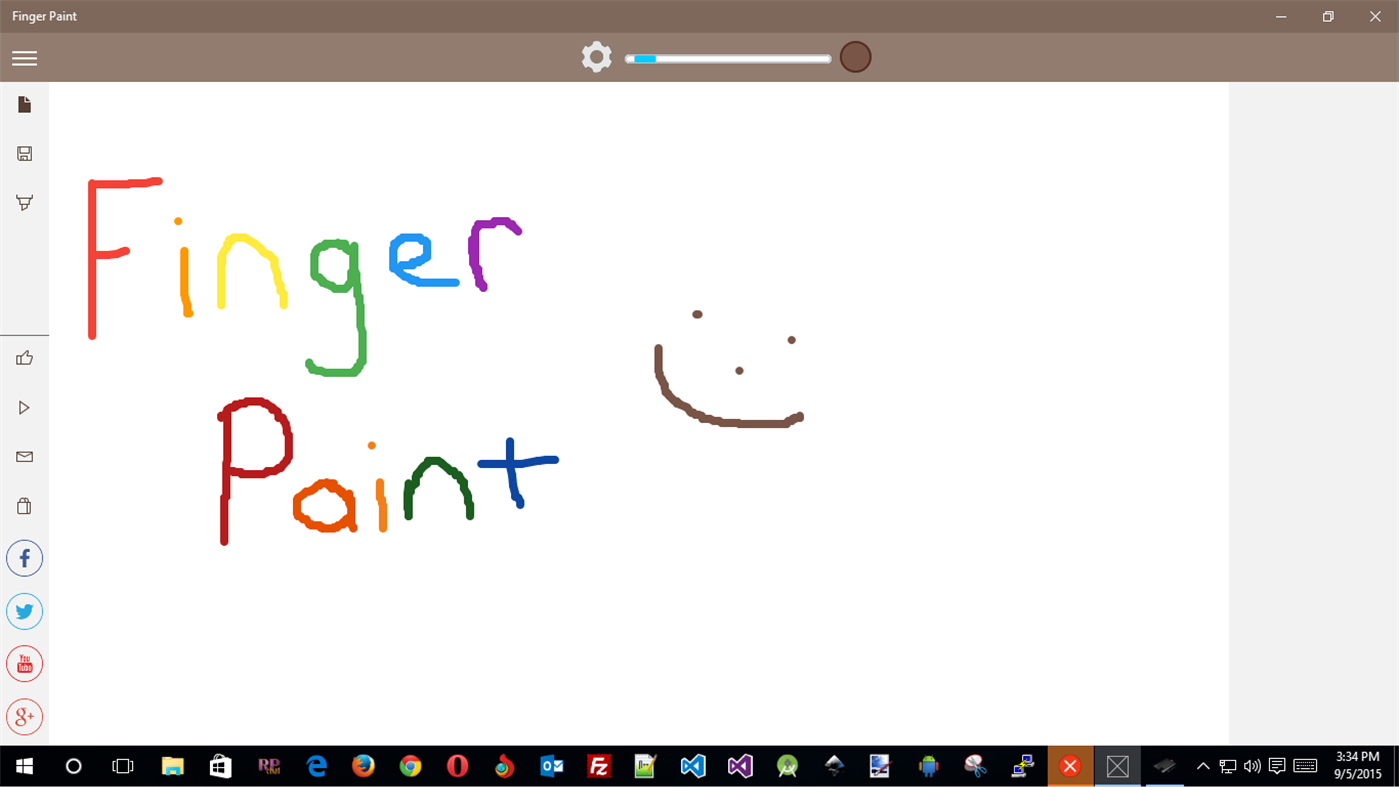Share the drawing on Facebook
This screenshot has height=787, width=1399.
[x=24, y=558]
